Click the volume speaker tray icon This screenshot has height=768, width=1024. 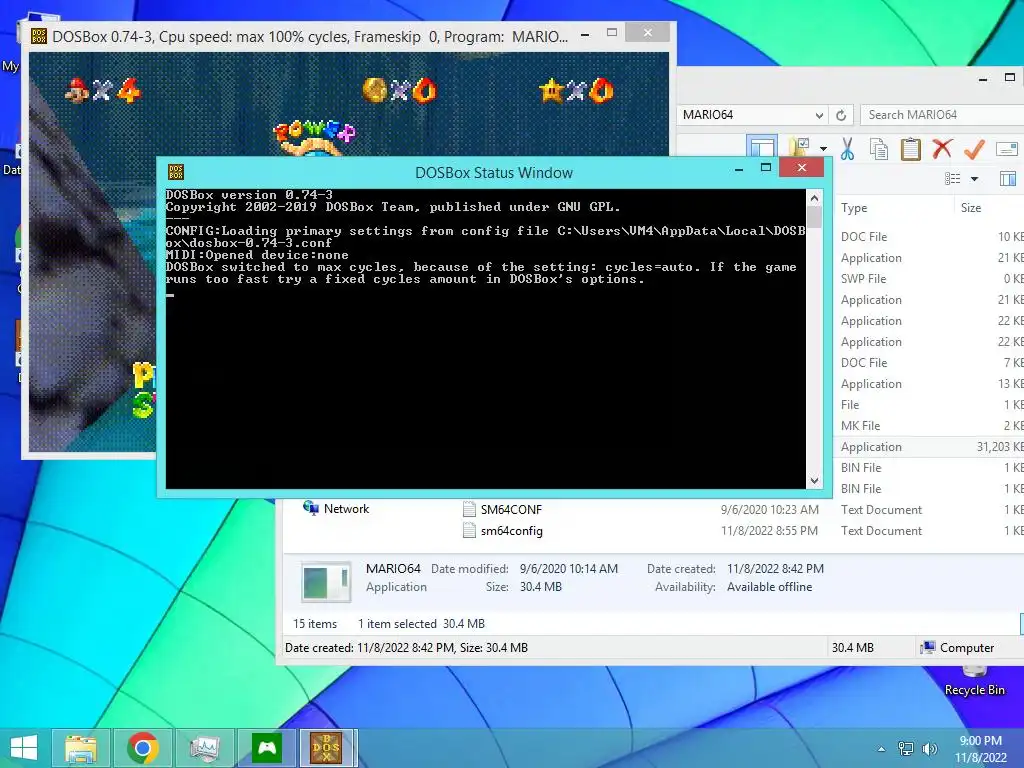pyautogui.click(x=929, y=748)
